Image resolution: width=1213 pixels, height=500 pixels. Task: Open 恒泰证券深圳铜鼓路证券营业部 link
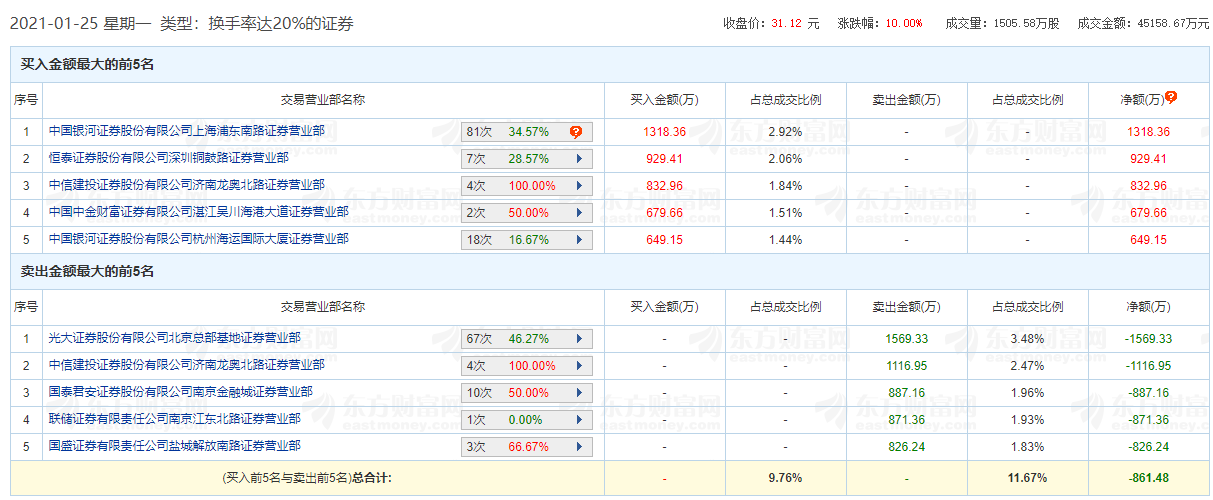click(x=169, y=158)
